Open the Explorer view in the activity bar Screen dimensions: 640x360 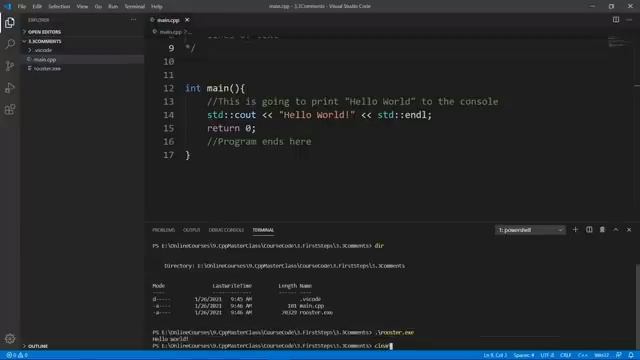(x=10, y=23)
